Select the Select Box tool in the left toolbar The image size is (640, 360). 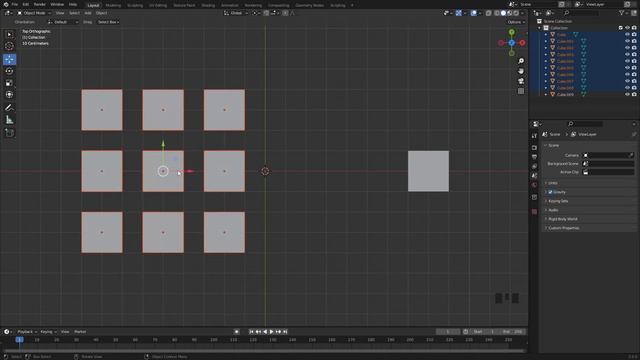coord(9,35)
